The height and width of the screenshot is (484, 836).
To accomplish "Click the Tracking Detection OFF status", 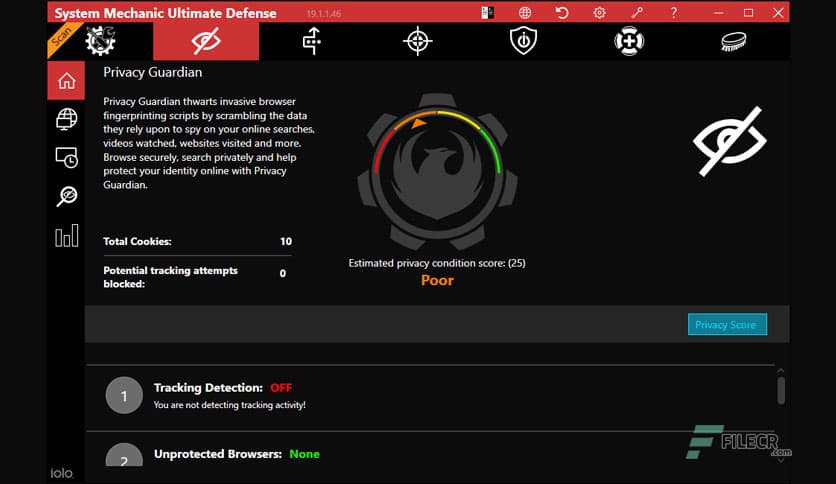I will coord(281,388).
